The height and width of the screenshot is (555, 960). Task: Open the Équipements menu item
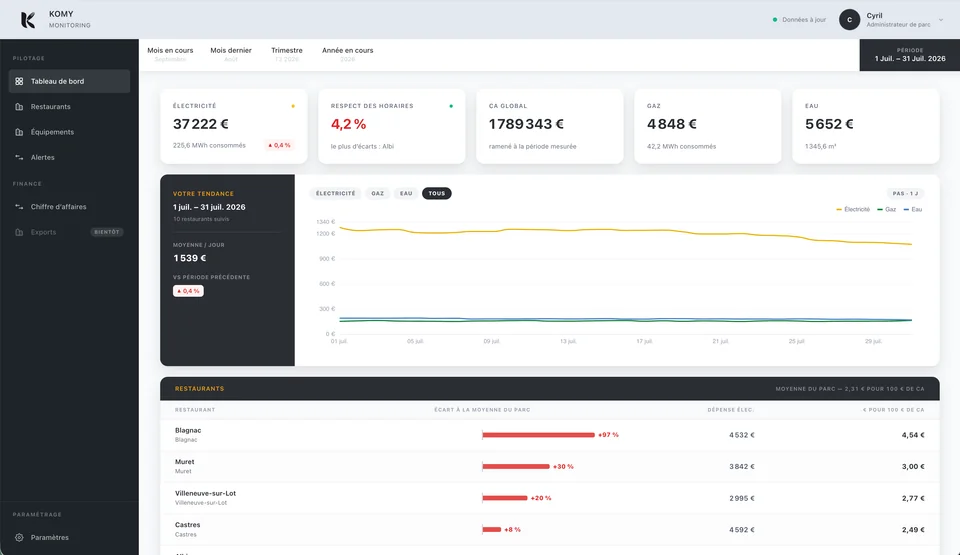(69, 132)
